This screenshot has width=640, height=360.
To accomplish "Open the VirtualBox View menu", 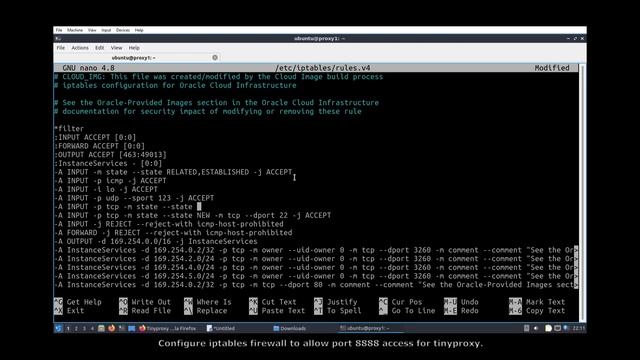I will coord(92,30).
